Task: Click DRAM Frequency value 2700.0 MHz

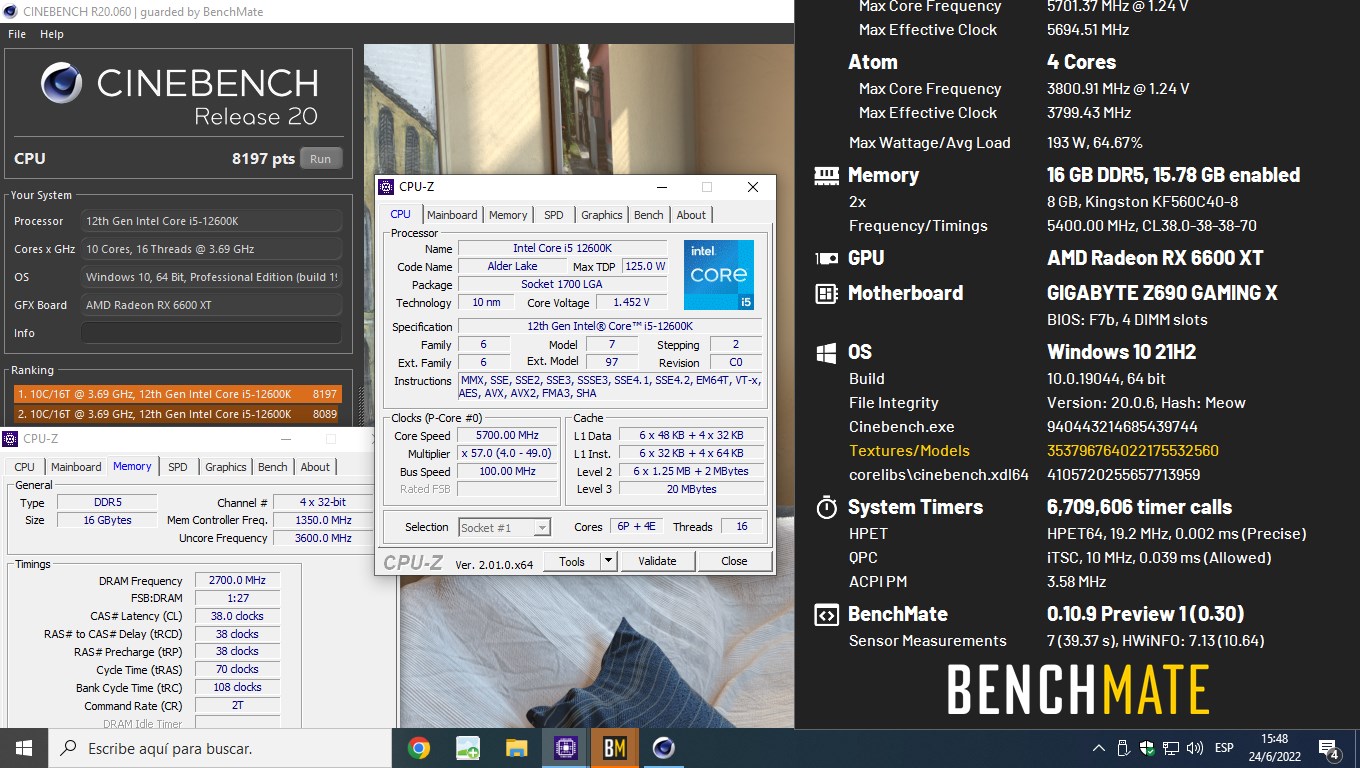Action: 237,580
